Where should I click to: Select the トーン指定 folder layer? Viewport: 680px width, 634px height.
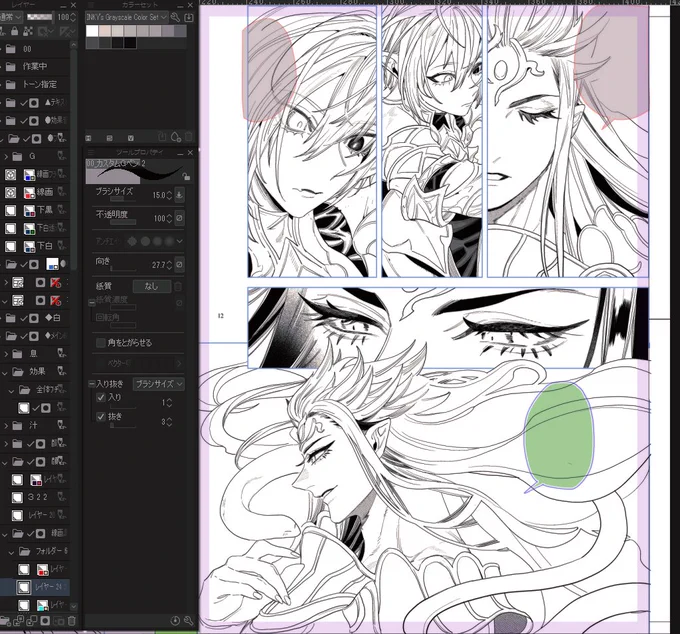point(35,84)
